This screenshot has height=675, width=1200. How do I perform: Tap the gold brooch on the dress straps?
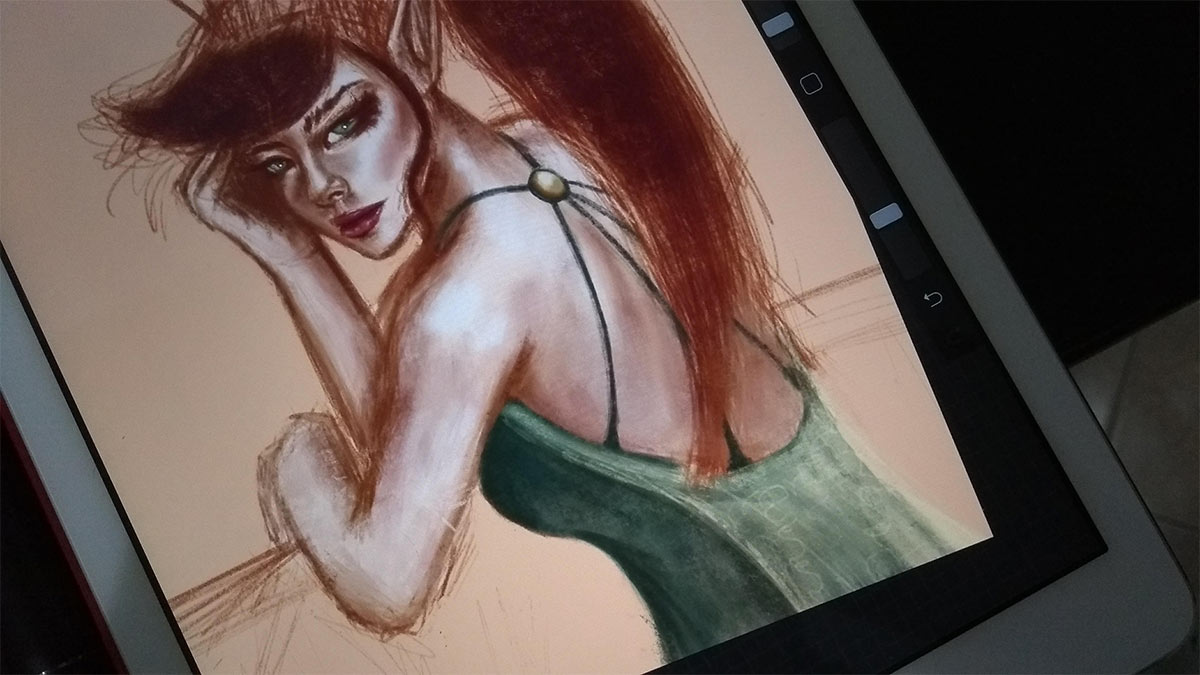click(548, 185)
